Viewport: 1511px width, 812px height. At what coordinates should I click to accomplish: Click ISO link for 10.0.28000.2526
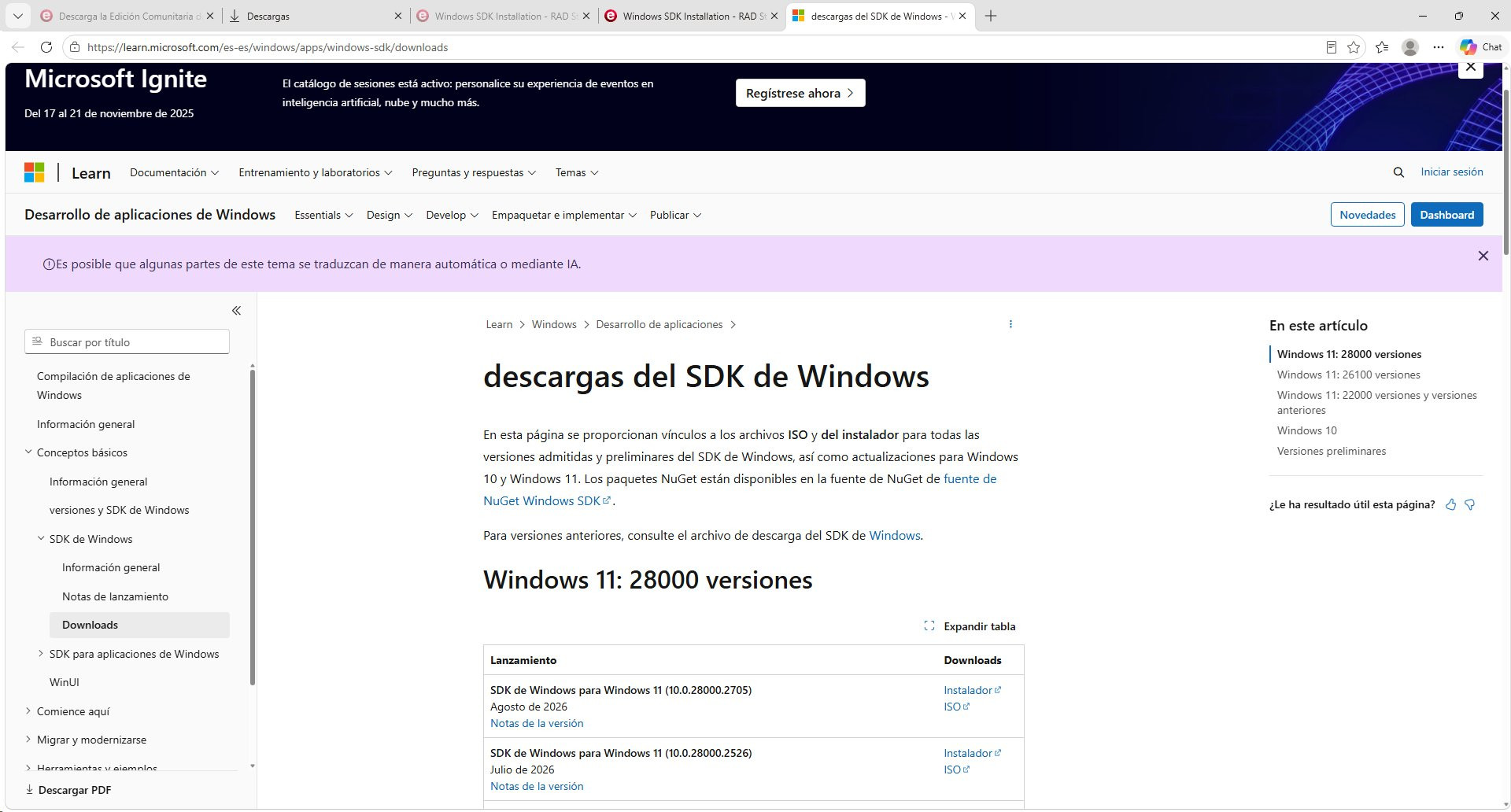956,770
